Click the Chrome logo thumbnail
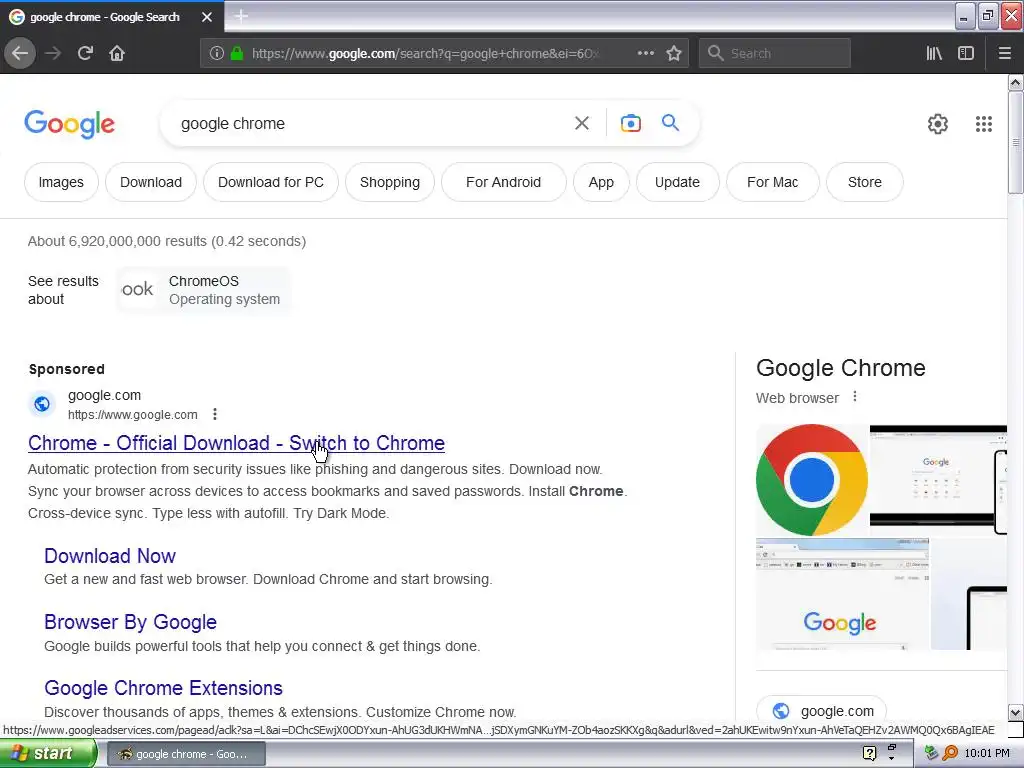The height and width of the screenshot is (768, 1024). [x=812, y=480]
